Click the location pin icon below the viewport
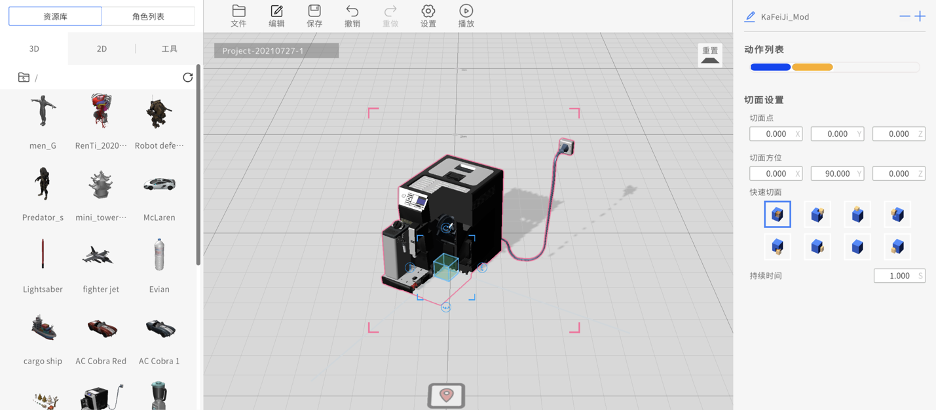This screenshot has width=936, height=410. [446, 396]
